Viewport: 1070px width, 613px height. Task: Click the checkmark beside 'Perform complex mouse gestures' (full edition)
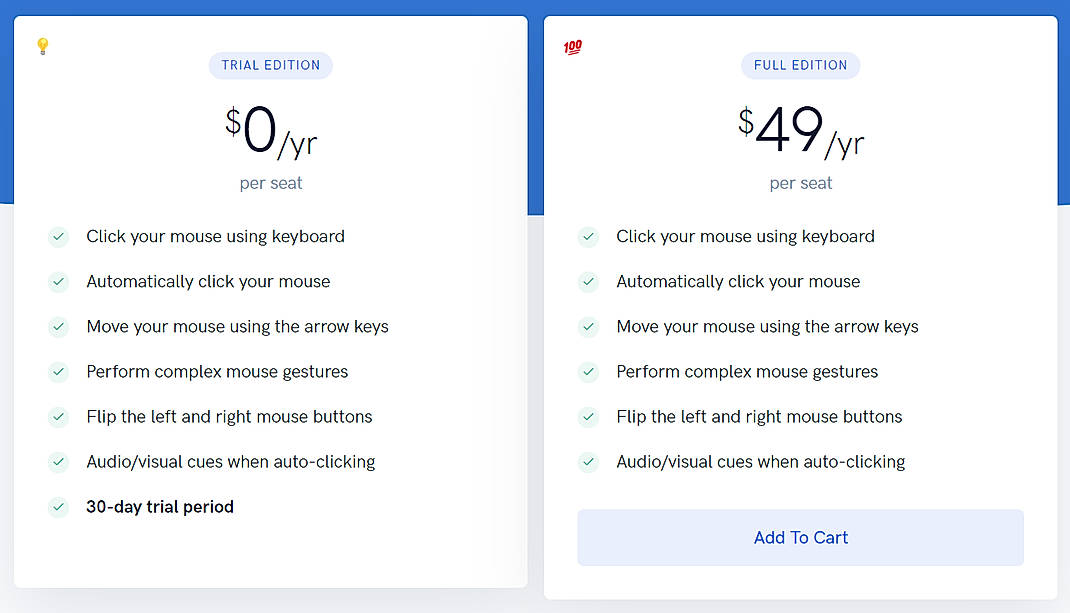pos(588,372)
